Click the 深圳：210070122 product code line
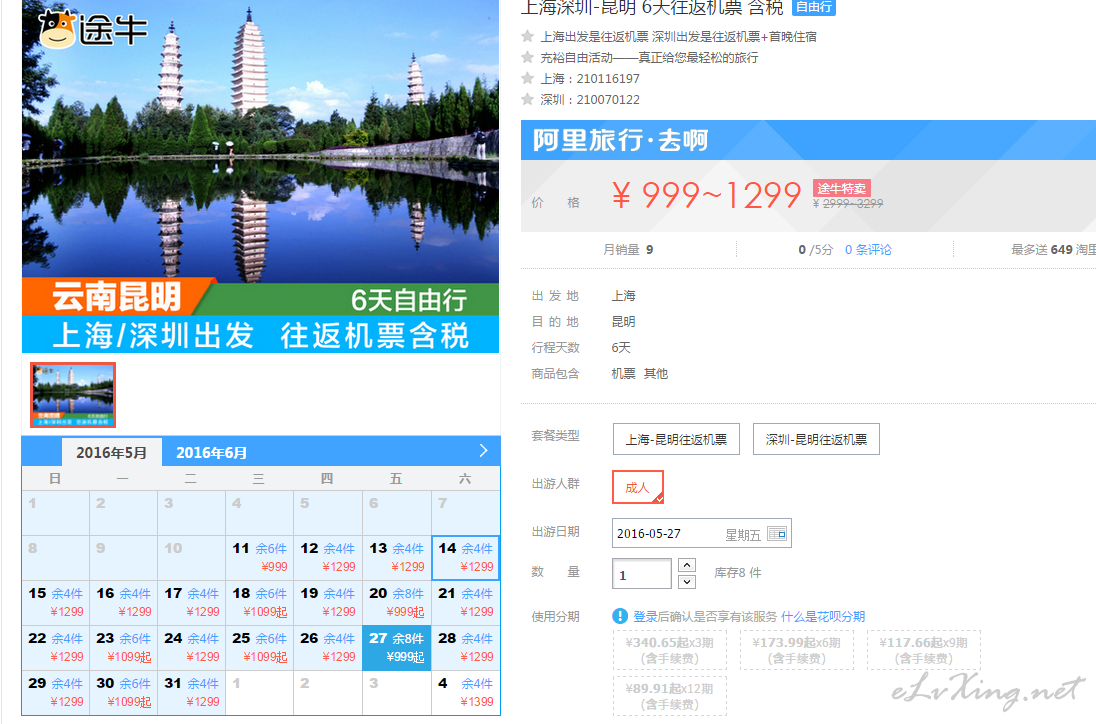 pyautogui.click(x=589, y=99)
